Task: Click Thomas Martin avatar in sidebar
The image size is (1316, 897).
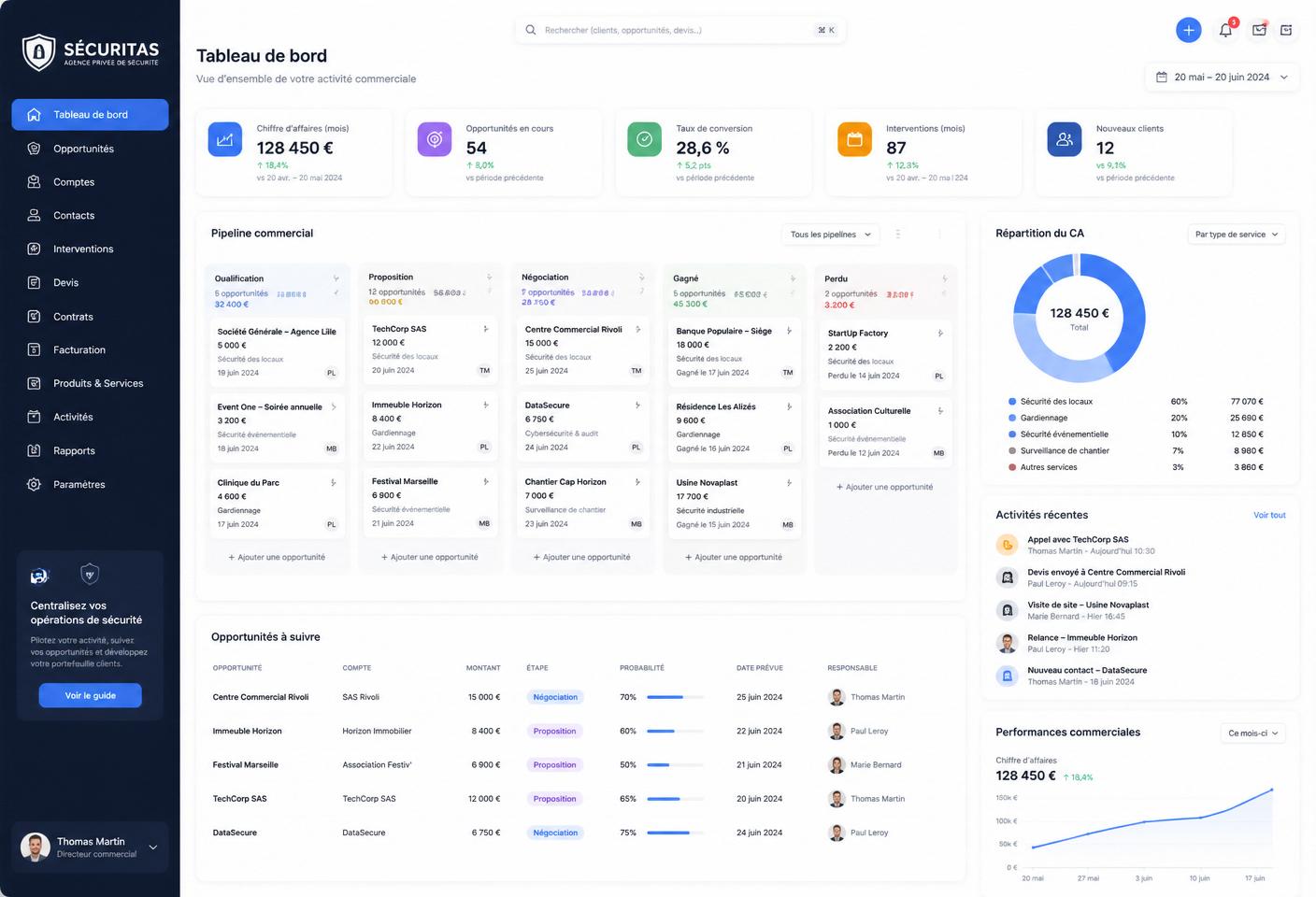Action: [36, 847]
